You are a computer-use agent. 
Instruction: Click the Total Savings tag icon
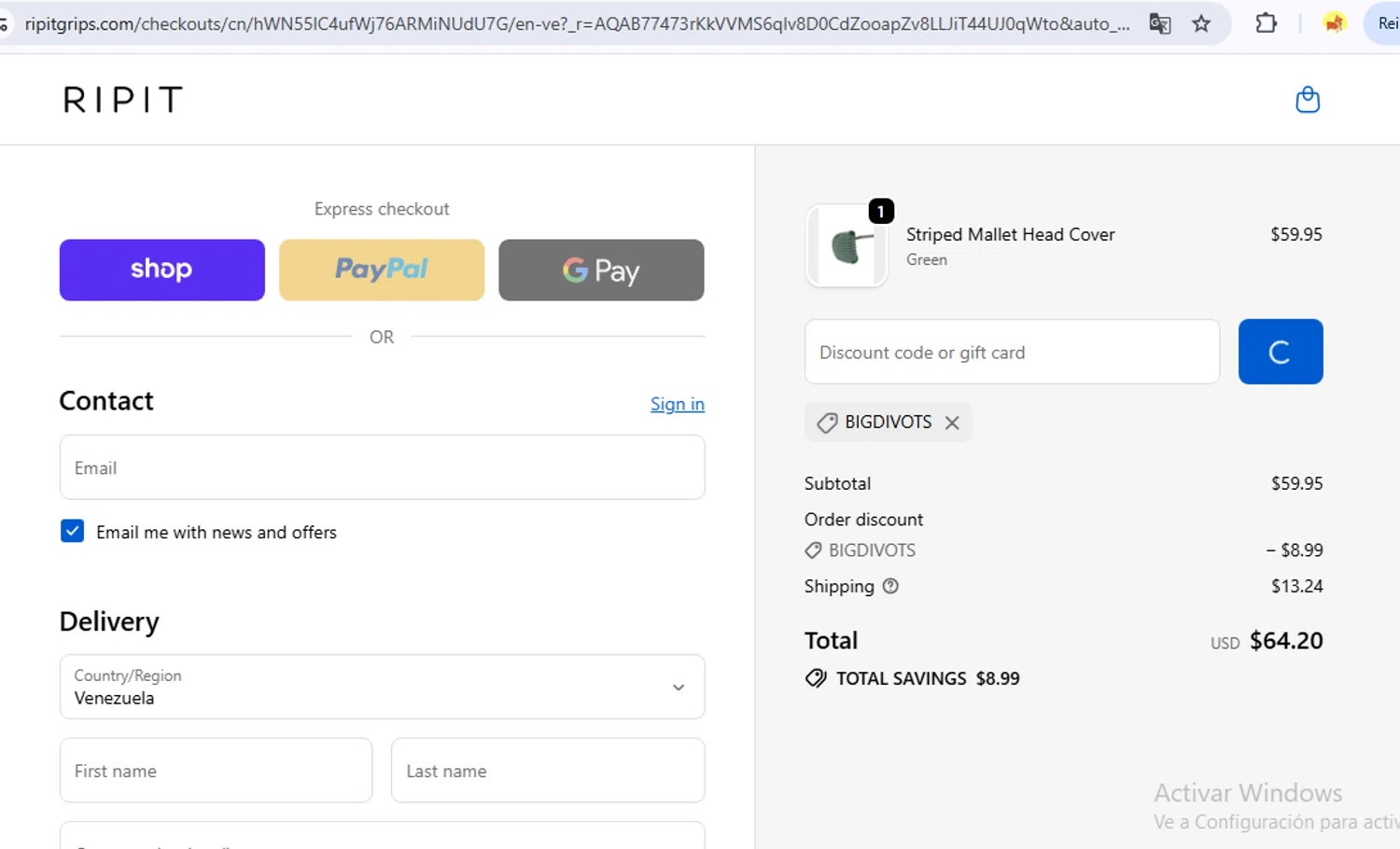pos(816,678)
